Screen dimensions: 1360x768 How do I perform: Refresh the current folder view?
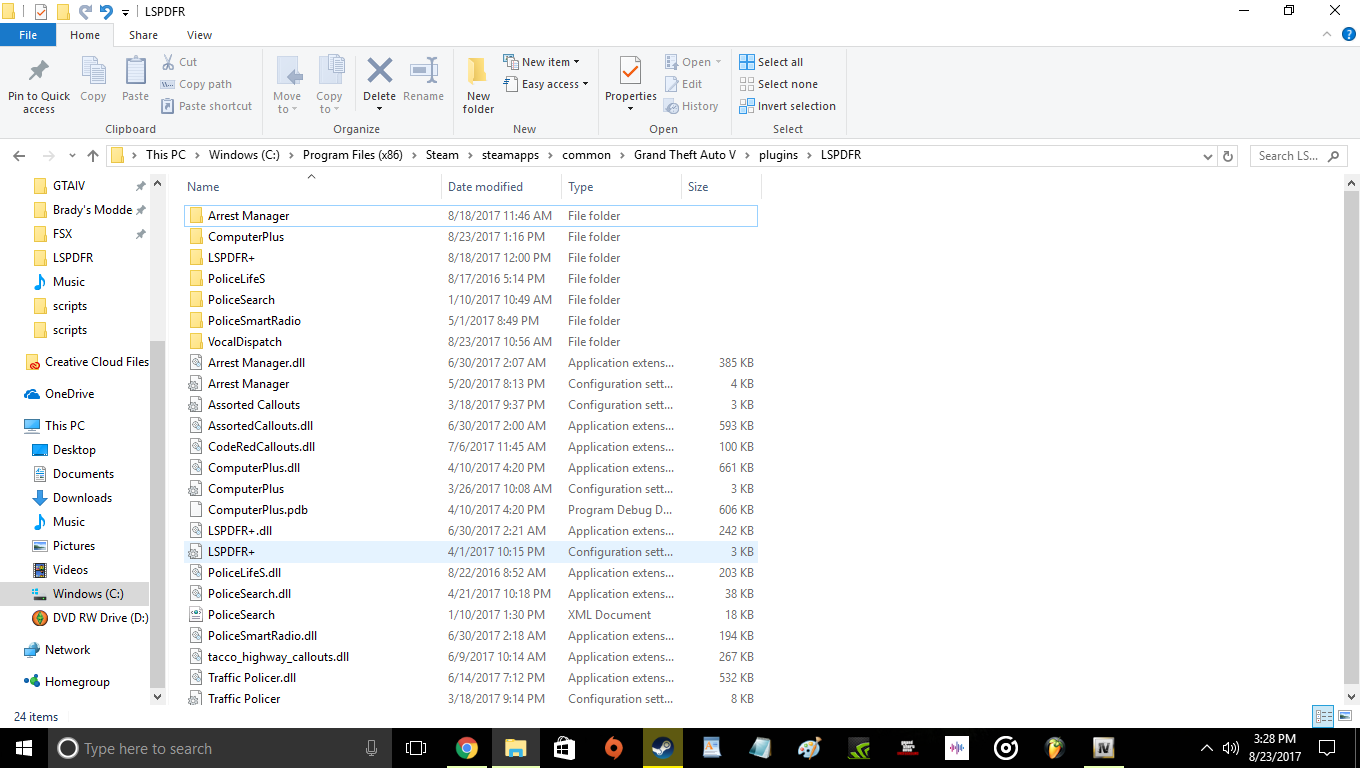tap(1229, 156)
